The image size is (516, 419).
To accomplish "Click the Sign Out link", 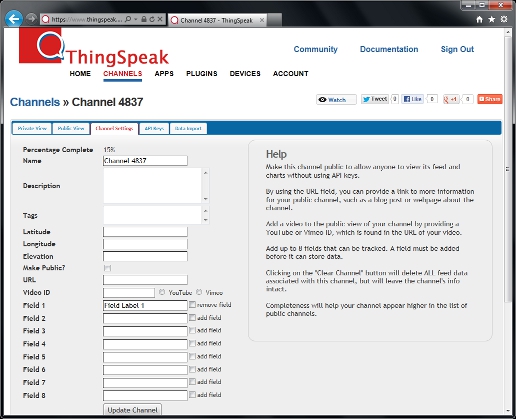I will 457,49.
